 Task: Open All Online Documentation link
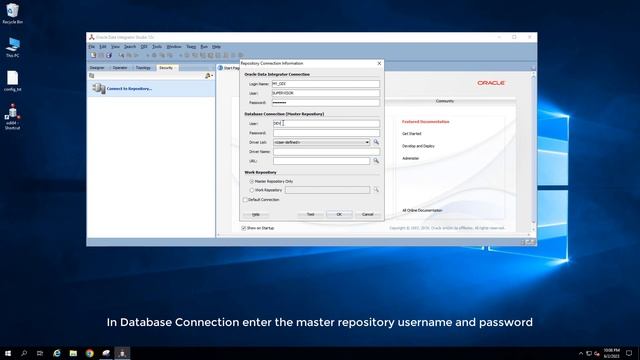tap(422, 211)
